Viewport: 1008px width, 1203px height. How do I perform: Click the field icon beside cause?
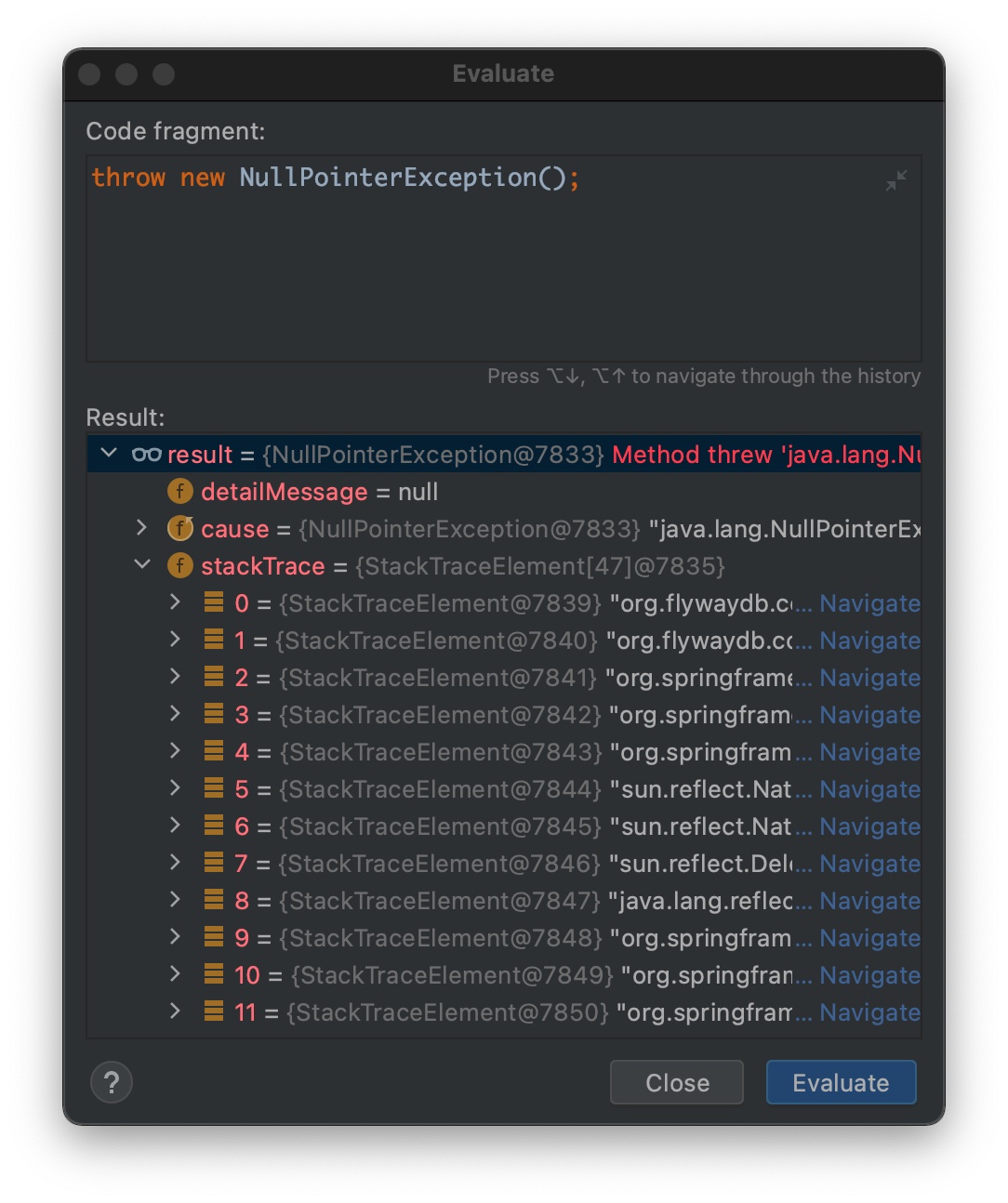[179, 528]
